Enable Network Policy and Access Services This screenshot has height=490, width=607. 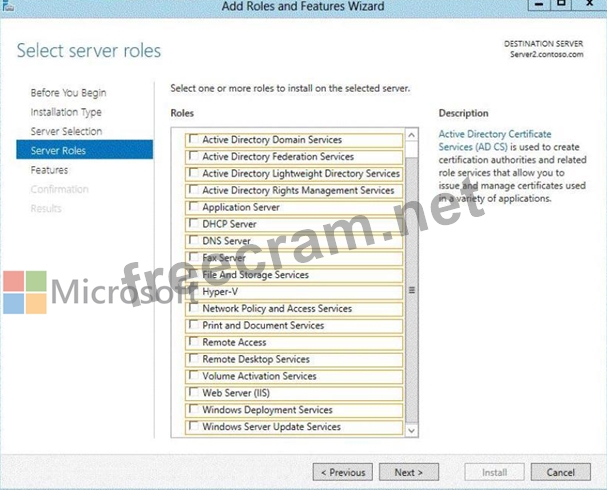pos(194,308)
